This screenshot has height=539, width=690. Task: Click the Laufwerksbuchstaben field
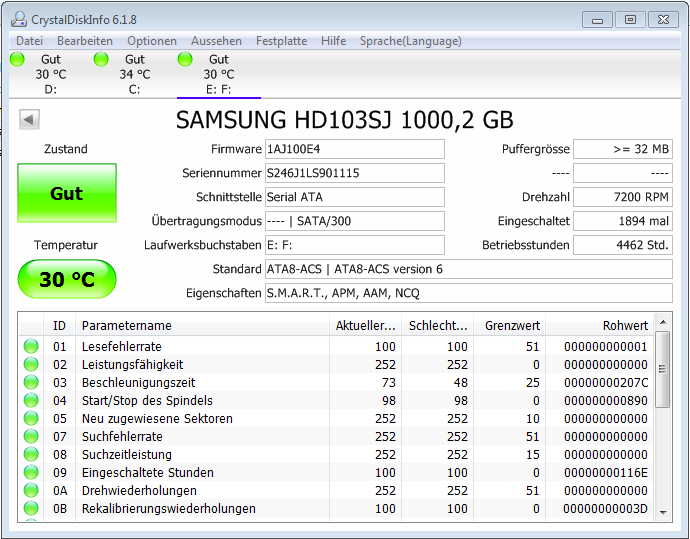(x=355, y=245)
